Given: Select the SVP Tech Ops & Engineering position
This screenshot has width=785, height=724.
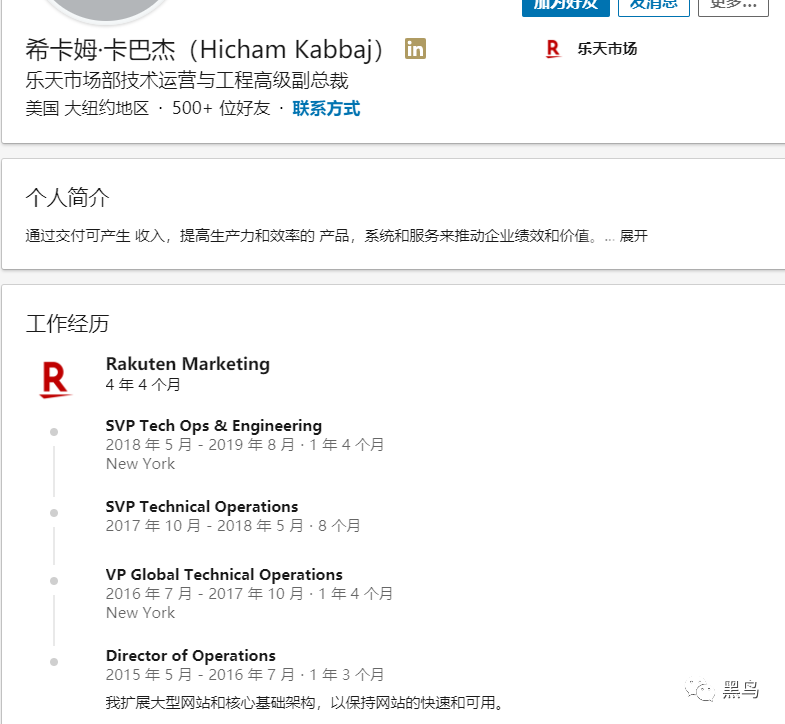Looking at the screenshot, I should (214, 426).
